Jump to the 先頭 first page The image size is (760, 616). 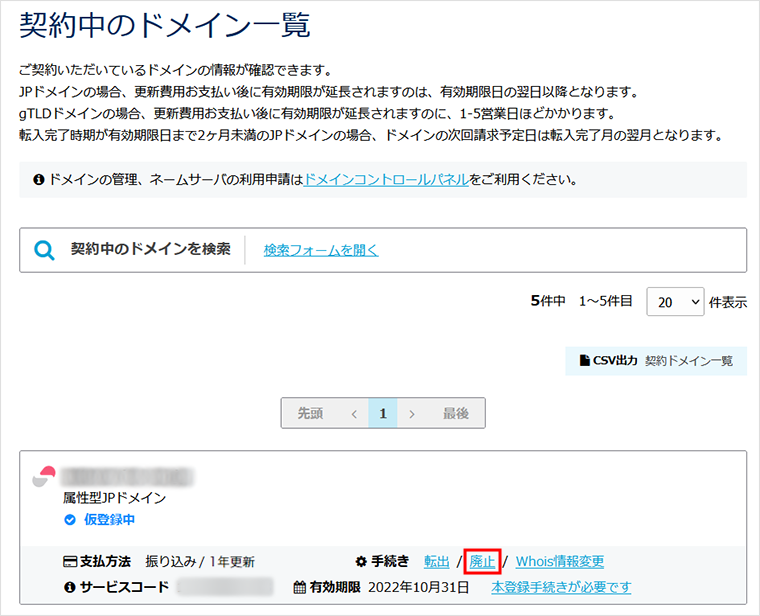pyautogui.click(x=310, y=413)
